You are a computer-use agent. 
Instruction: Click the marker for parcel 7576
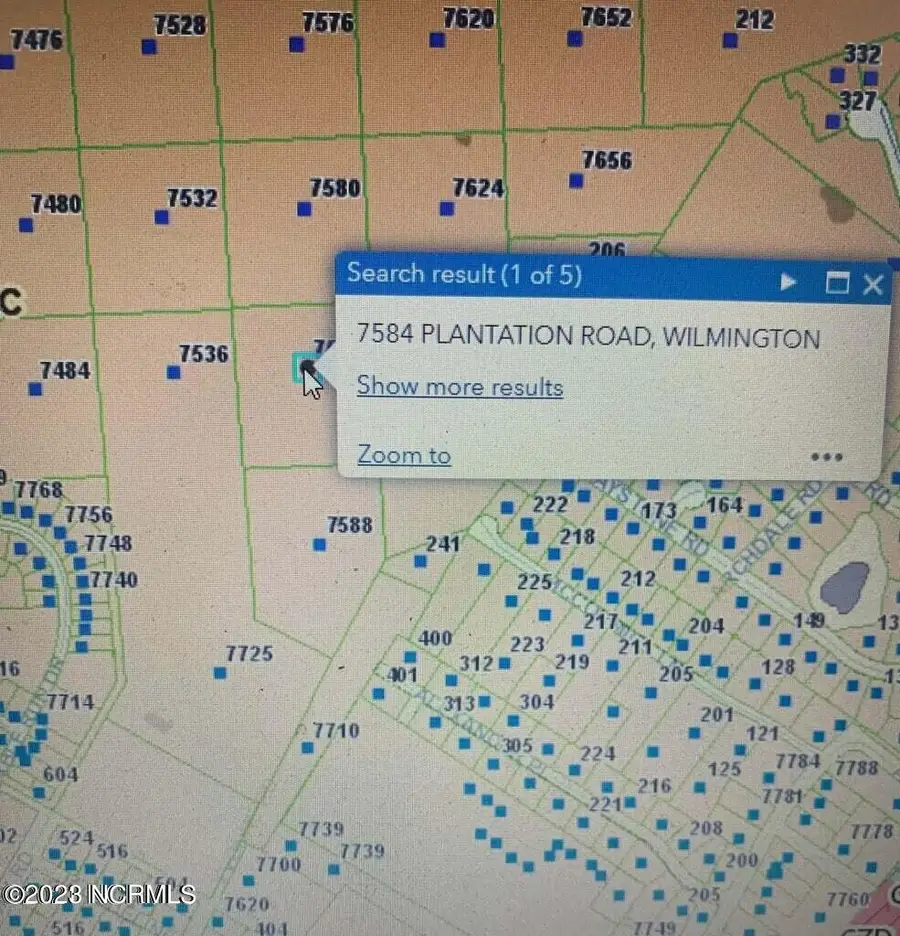pyautogui.click(x=296, y=44)
